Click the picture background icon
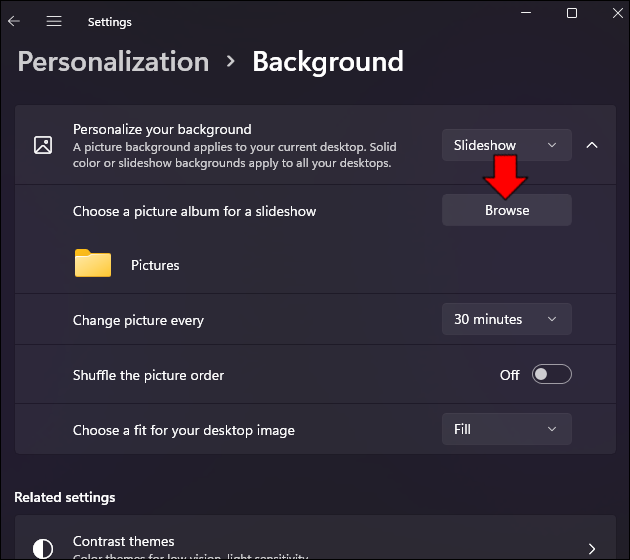The width and height of the screenshot is (630, 560). coord(43,145)
